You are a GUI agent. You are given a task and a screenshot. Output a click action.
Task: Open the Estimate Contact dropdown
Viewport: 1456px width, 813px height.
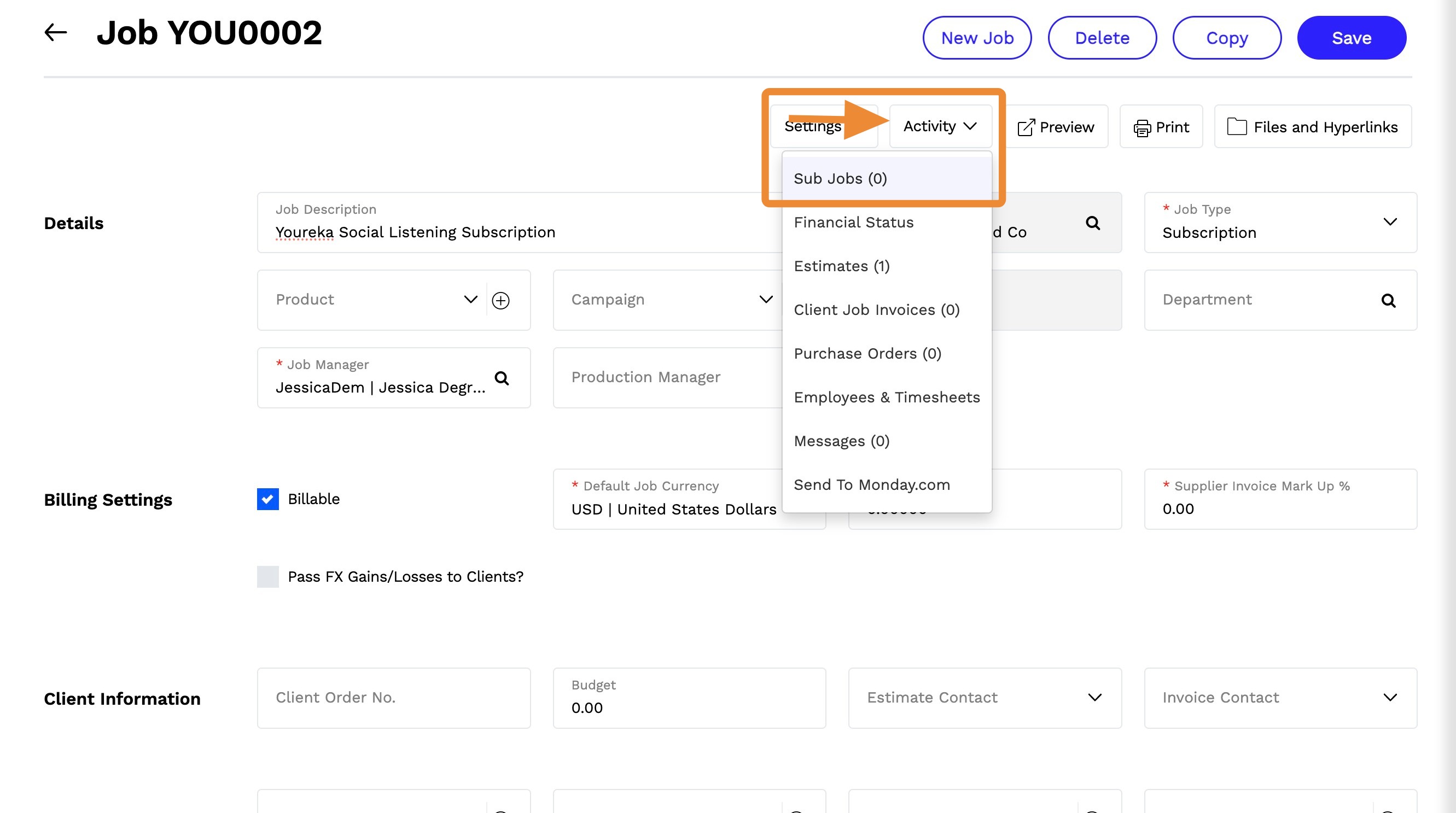(1094, 698)
